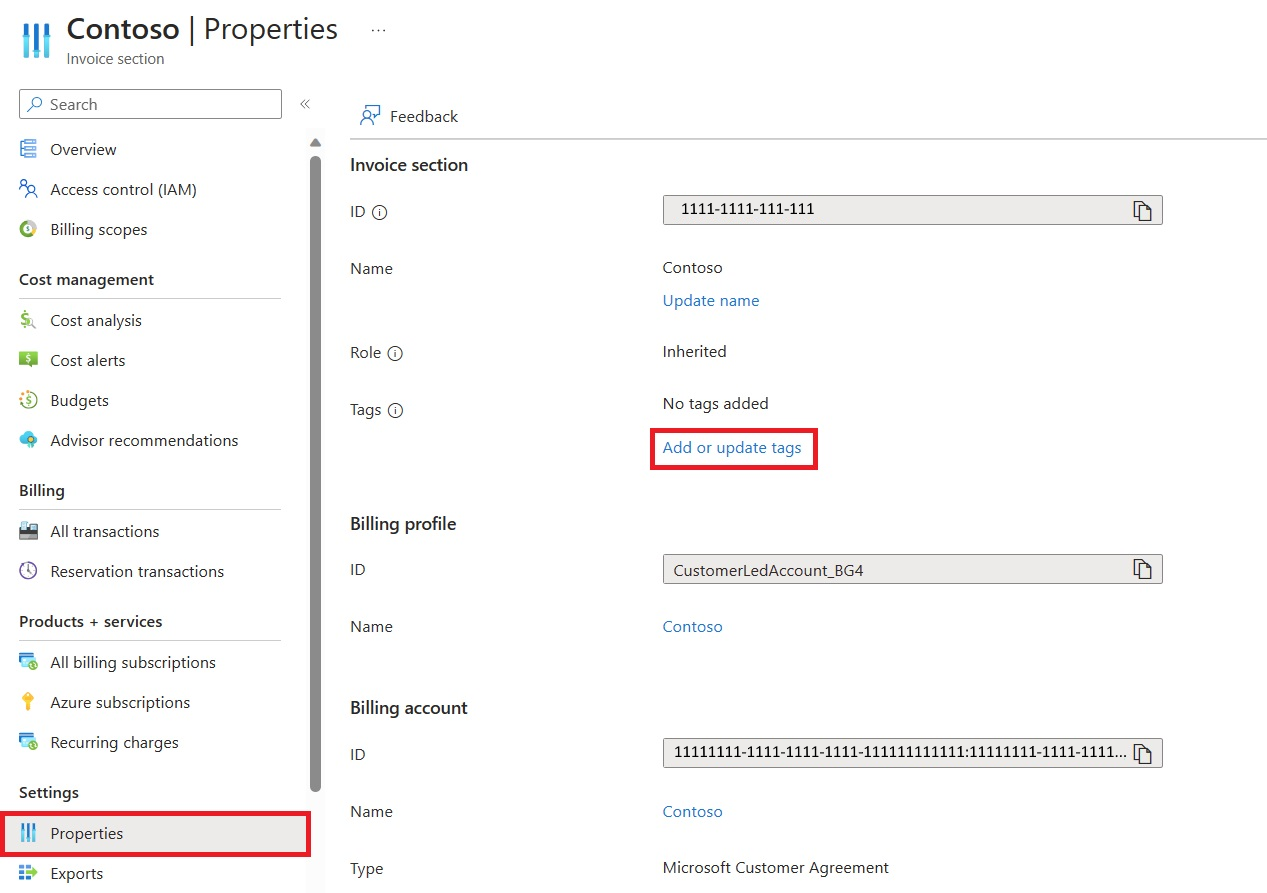Click 'Microsoft Customer Agreement' type value
The width and height of the screenshot is (1267, 893).
(775, 867)
